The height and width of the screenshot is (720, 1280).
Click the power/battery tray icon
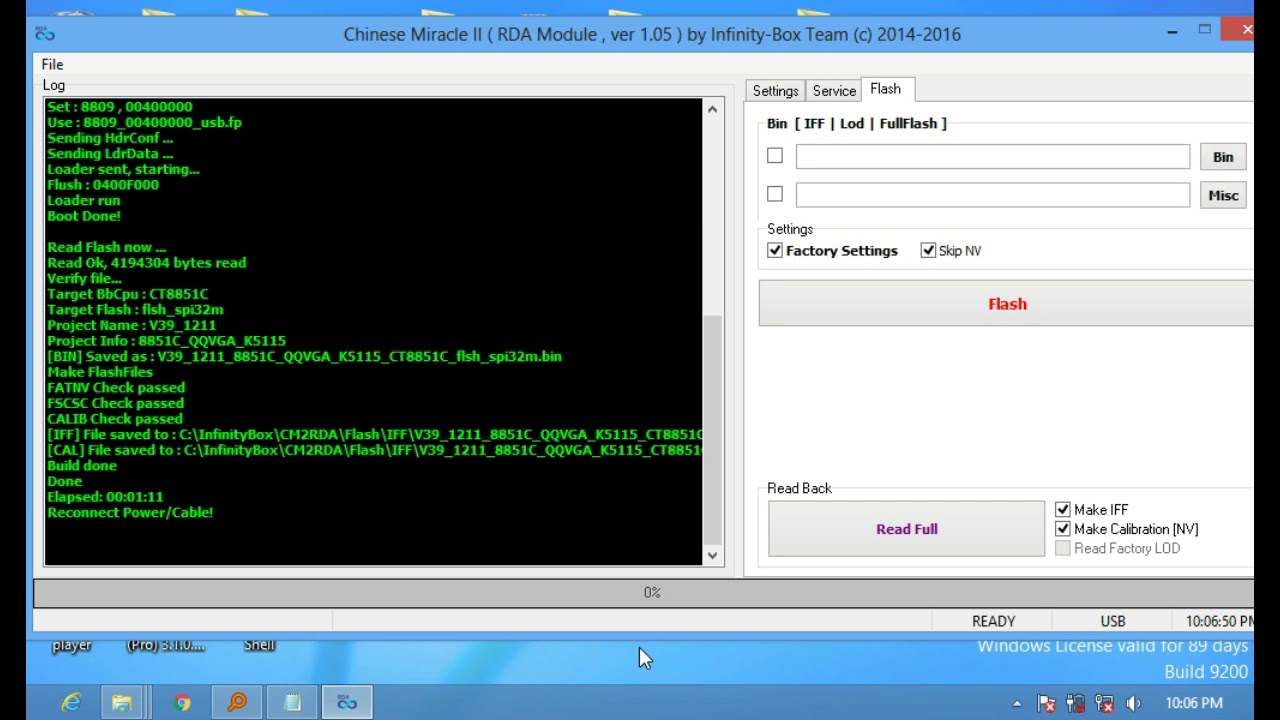(x=1075, y=704)
